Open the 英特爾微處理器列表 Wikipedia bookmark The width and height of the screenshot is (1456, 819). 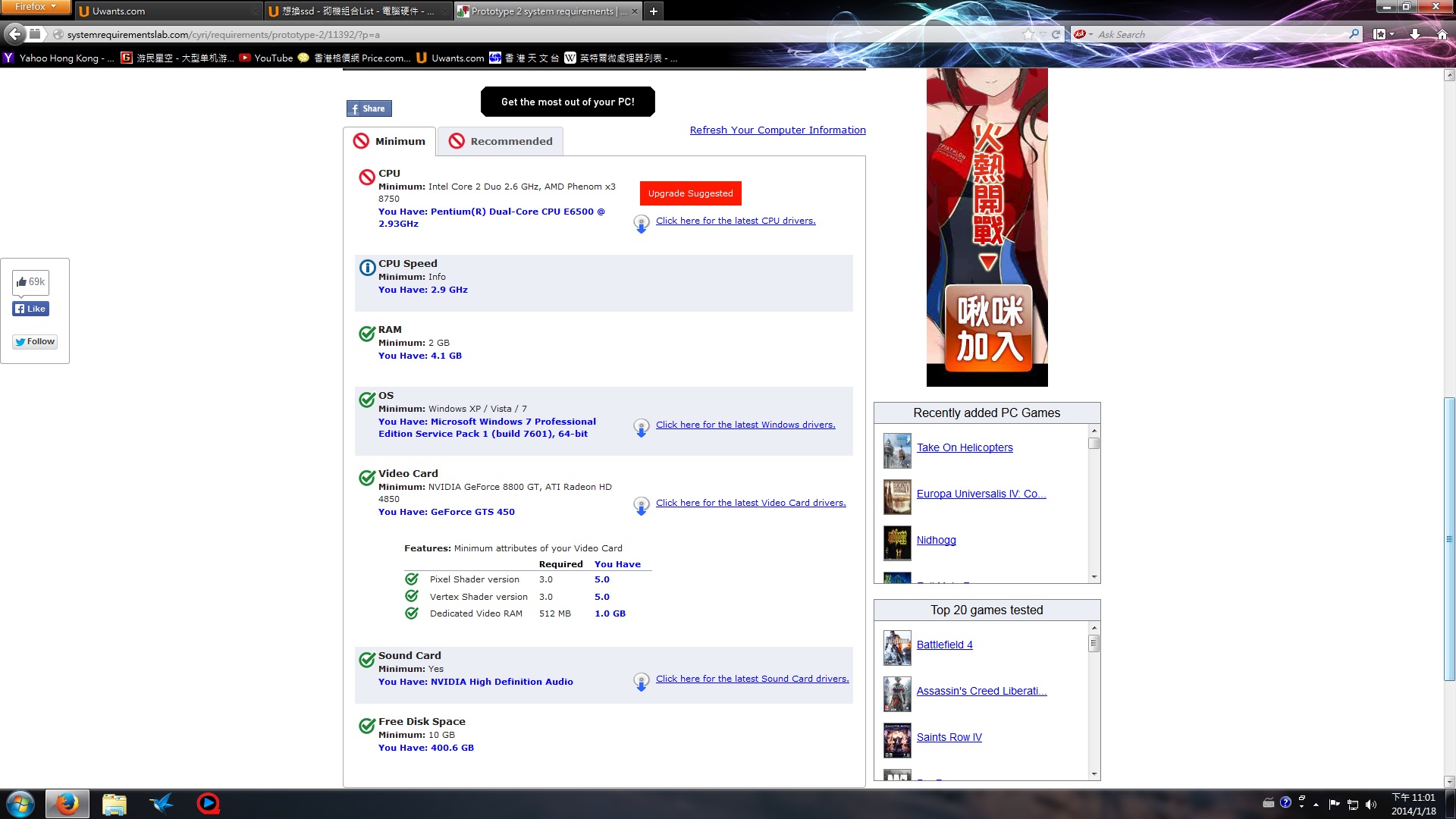[620, 58]
